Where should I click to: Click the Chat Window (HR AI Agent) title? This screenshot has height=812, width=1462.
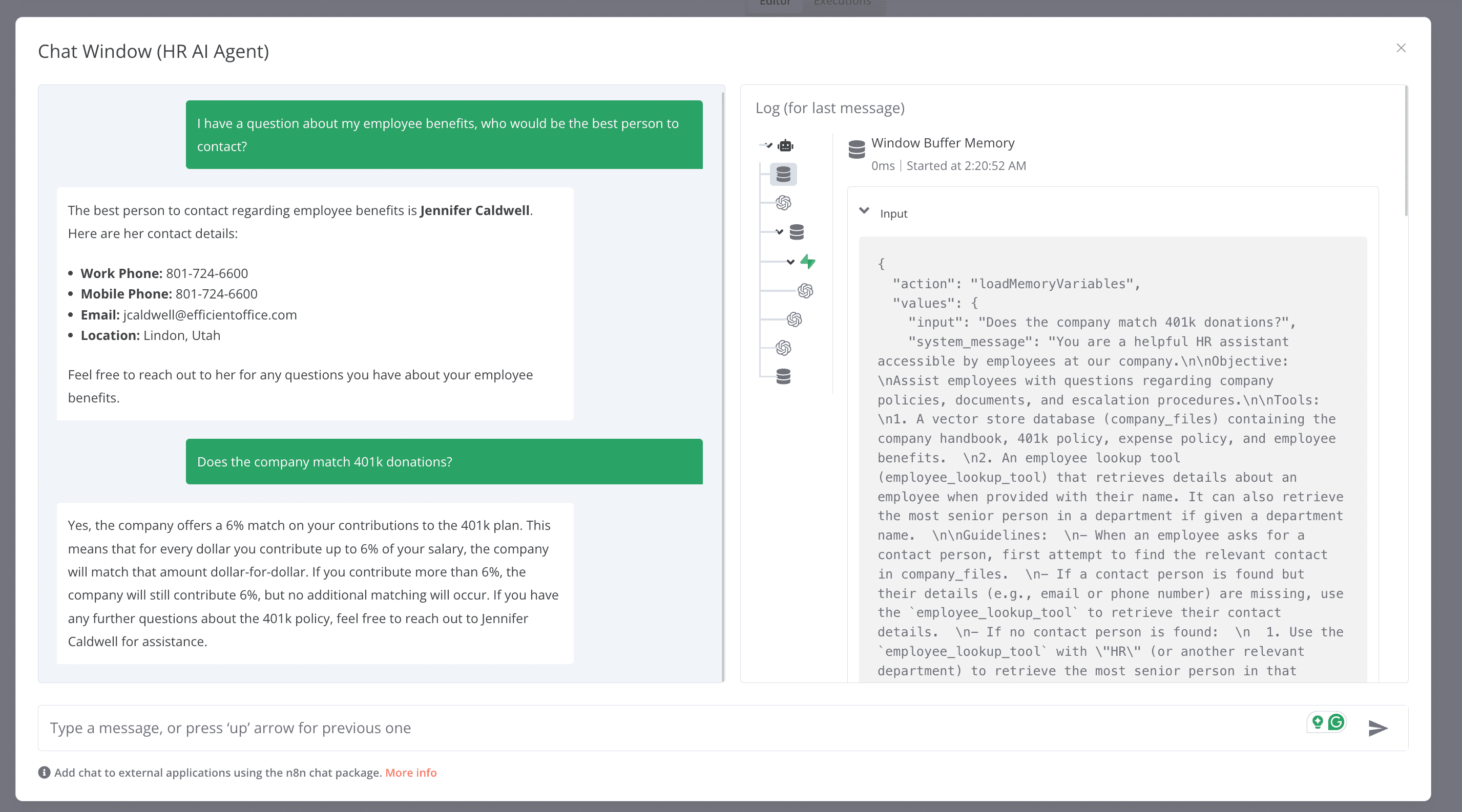point(153,51)
